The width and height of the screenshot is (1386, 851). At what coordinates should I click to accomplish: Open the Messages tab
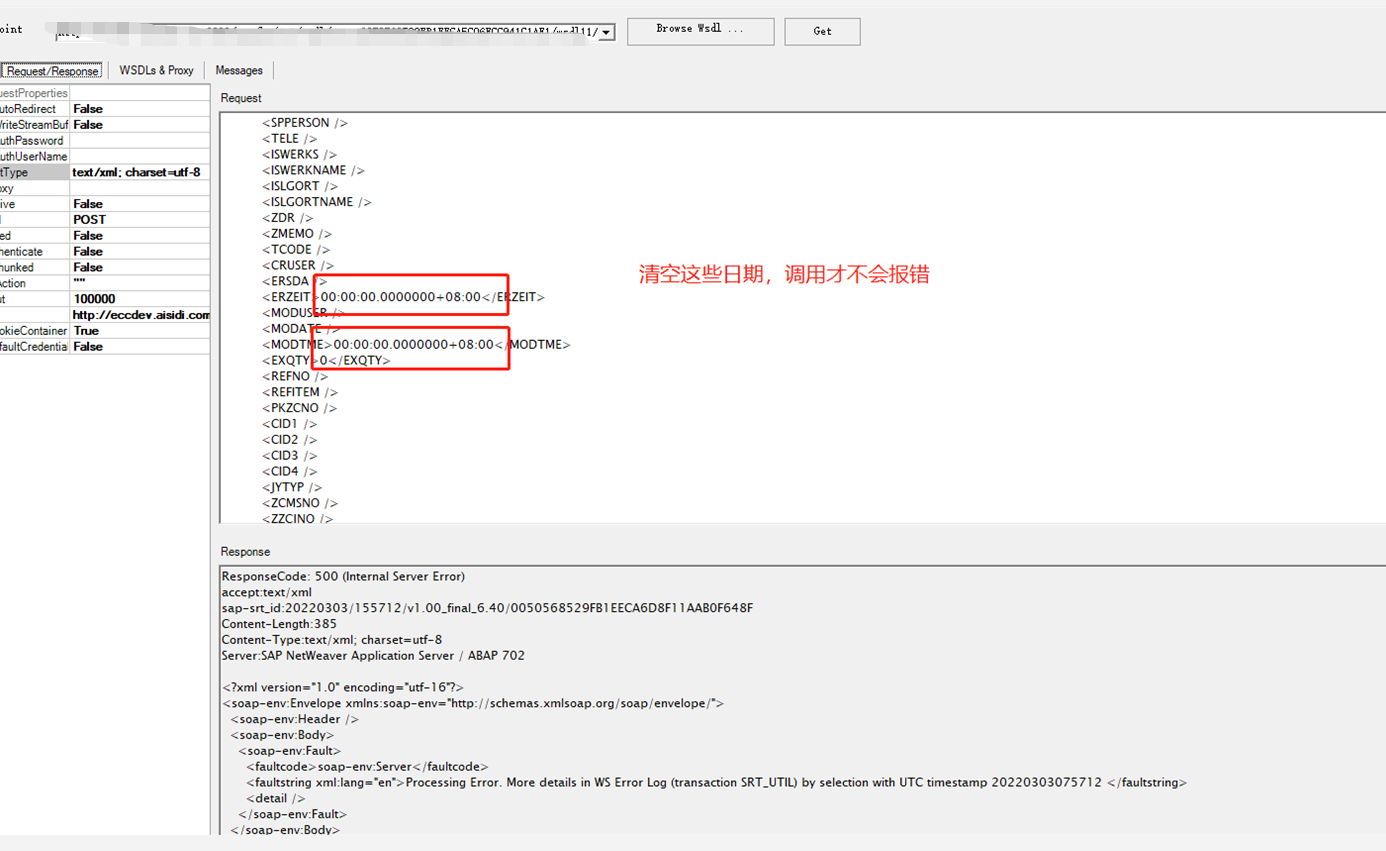pos(238,70)
